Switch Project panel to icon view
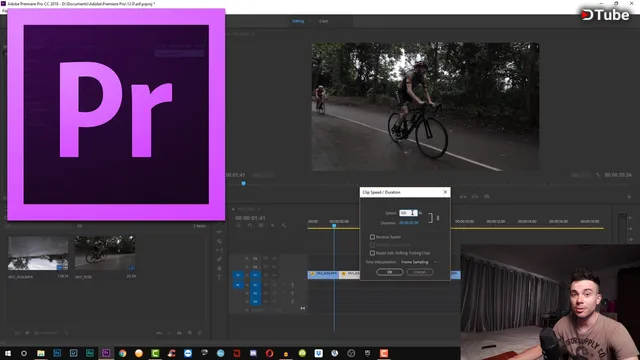Viewport: 640px width, 360px height. click(x=27, y=333)
